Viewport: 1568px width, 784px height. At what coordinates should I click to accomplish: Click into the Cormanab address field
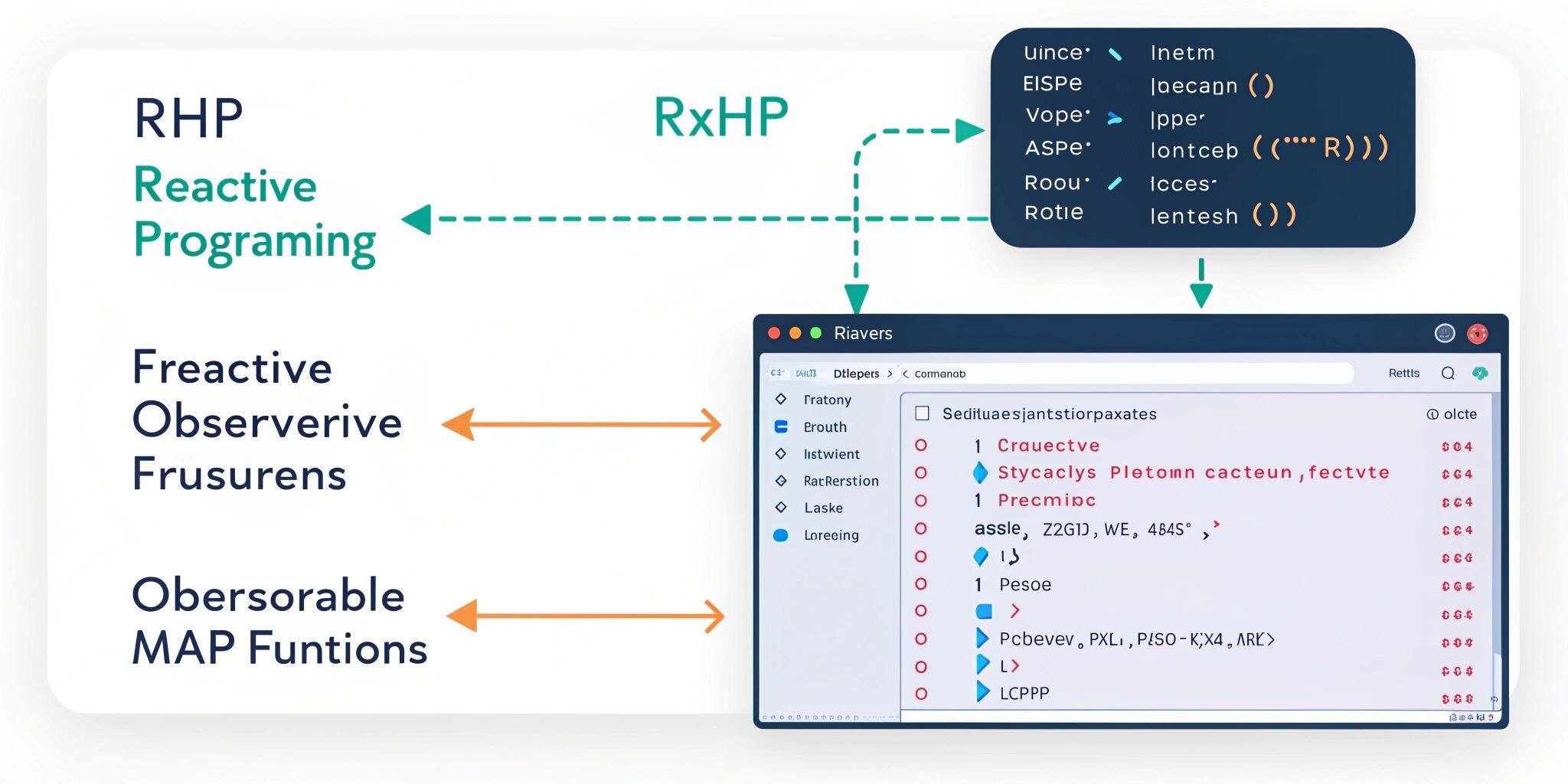point(1125,374)
